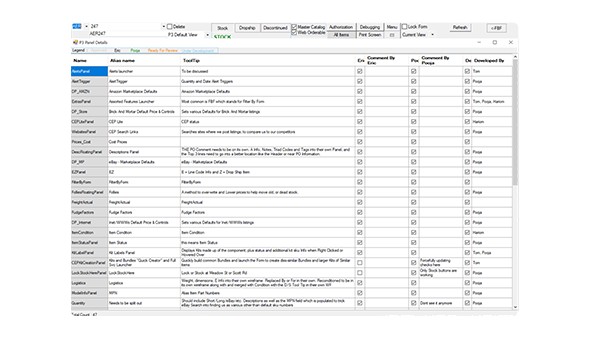
Task: Click the 'eBay - Marketplace Defaults' alias cell
Action: tap(144, 162)
